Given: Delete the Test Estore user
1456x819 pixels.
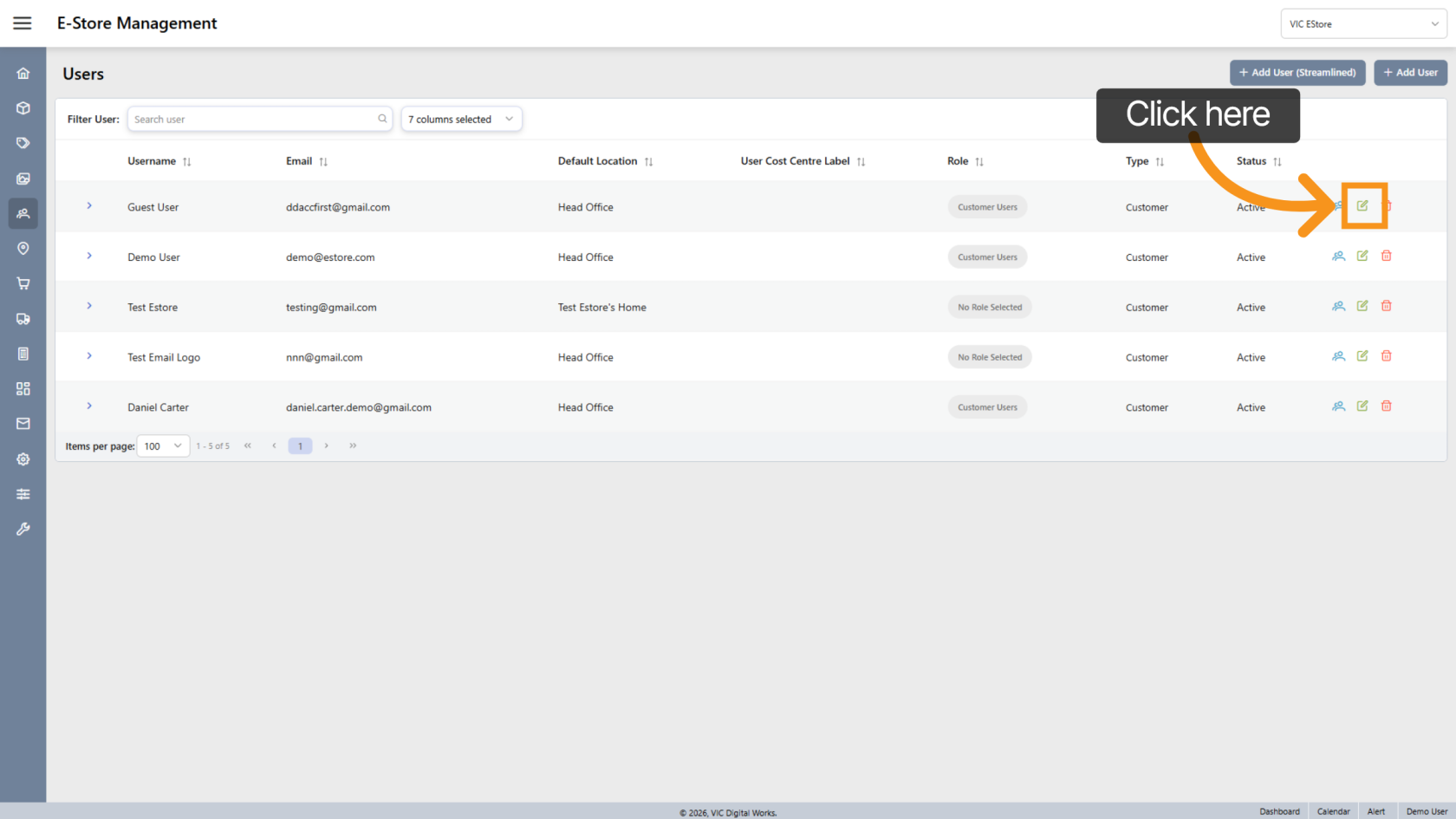Looking at the screenshot, I should [1387, 305].
